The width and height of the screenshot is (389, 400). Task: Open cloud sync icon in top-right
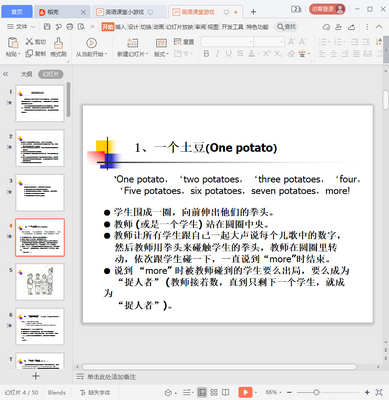327,27
